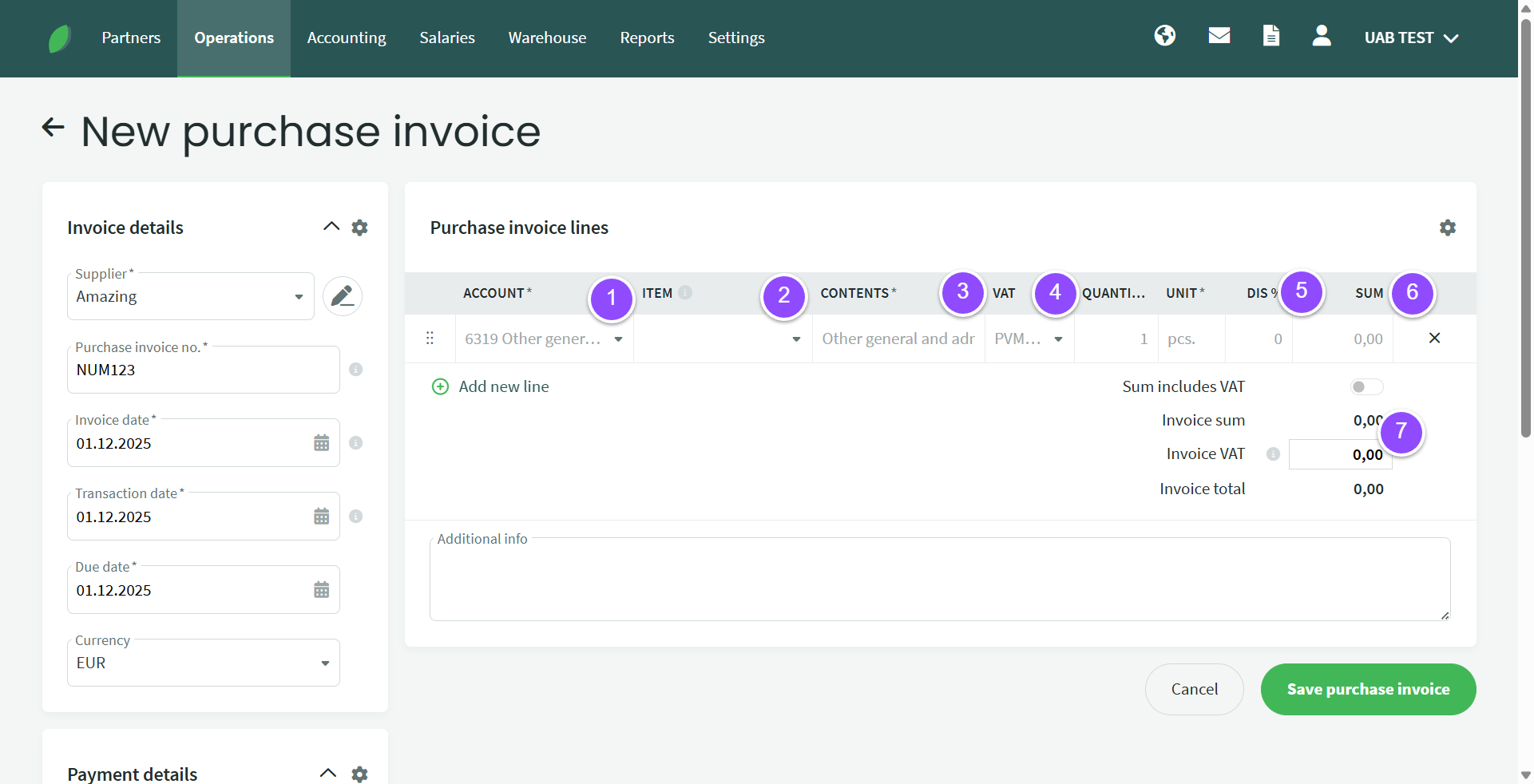Click the Cancel button

point(1194,689)
